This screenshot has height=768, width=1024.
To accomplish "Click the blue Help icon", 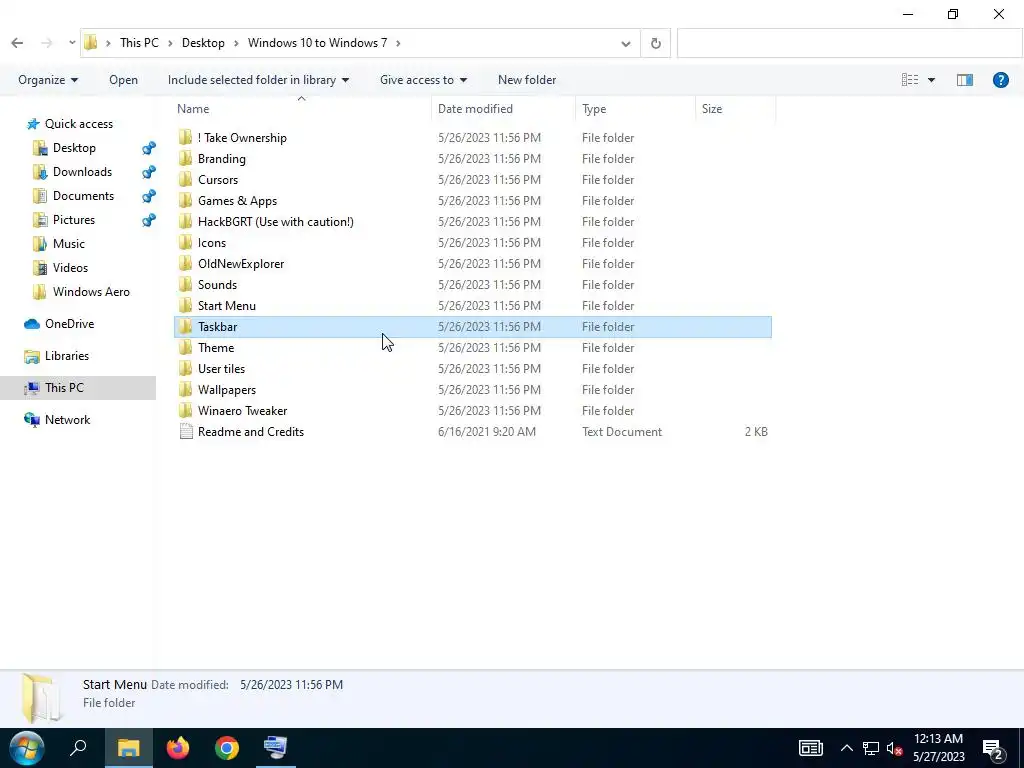I will point(1000,80).
